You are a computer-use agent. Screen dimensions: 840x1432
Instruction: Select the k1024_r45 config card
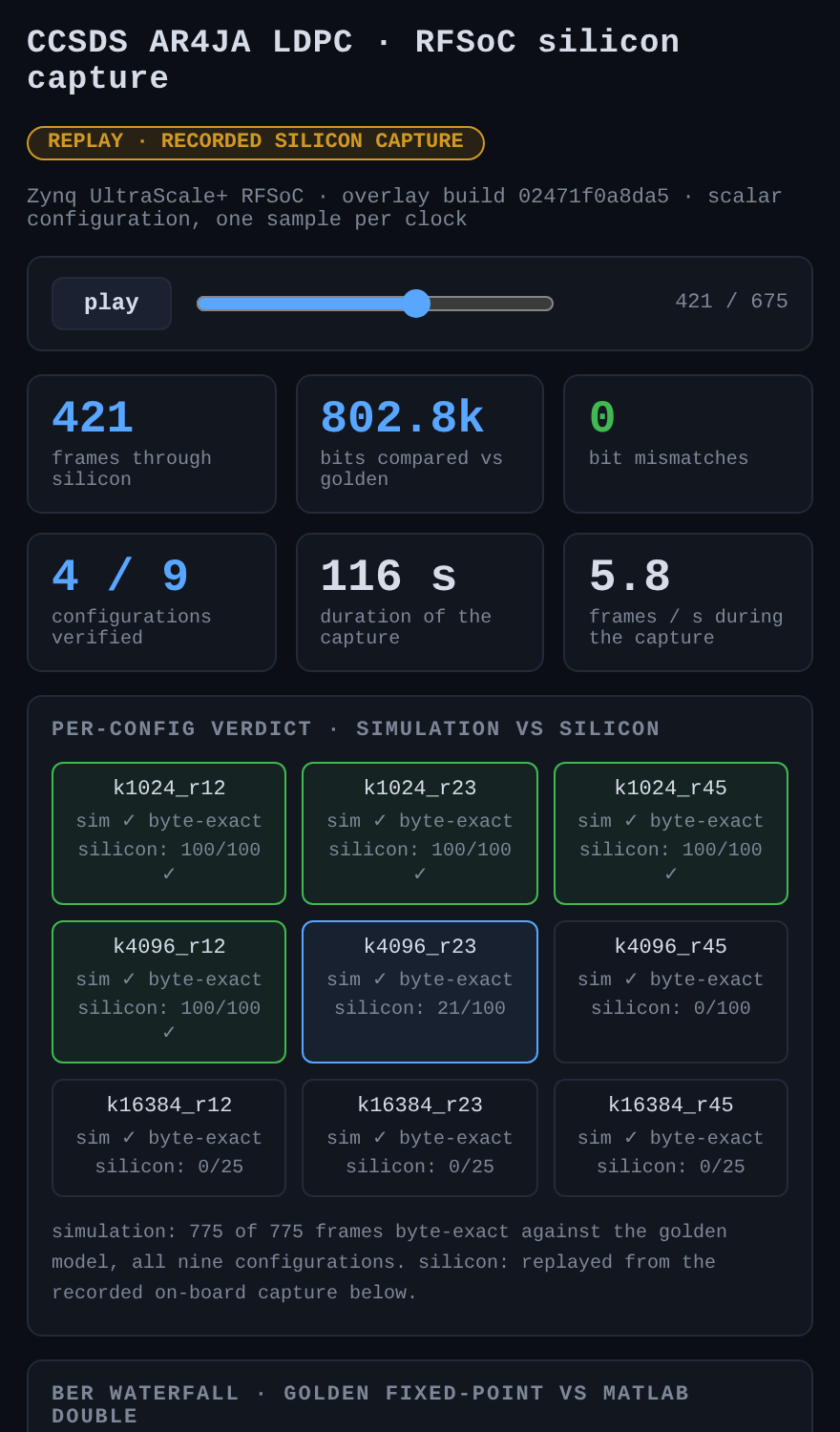(671, 833)
